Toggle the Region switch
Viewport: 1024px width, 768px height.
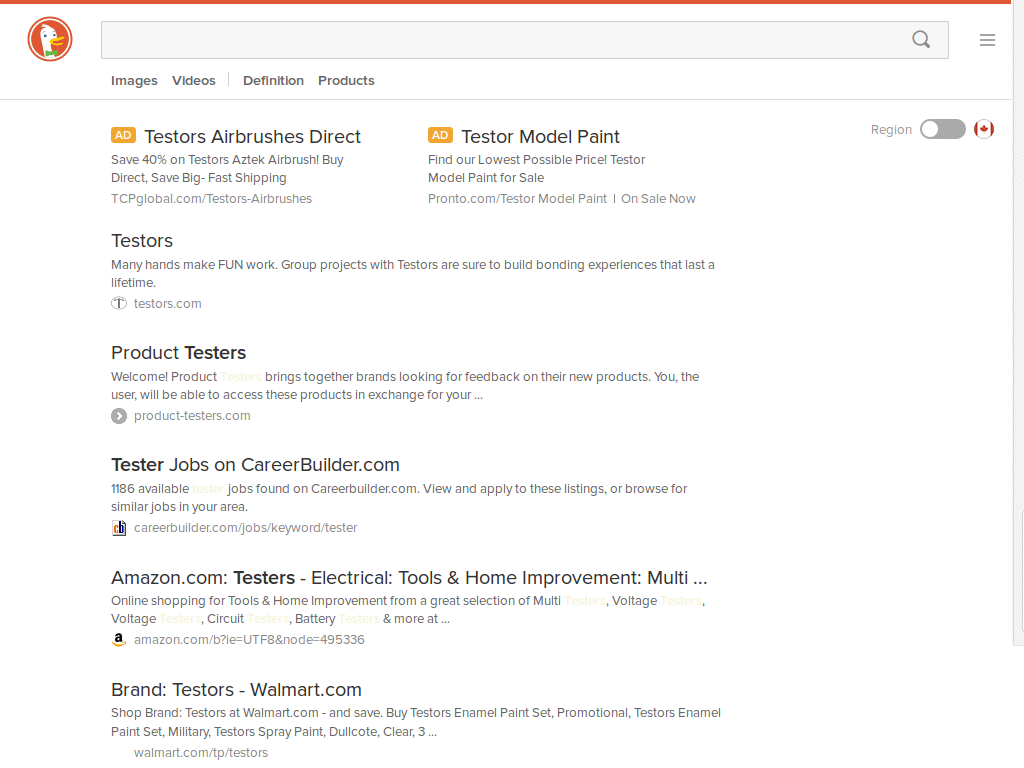pos(942,129)
